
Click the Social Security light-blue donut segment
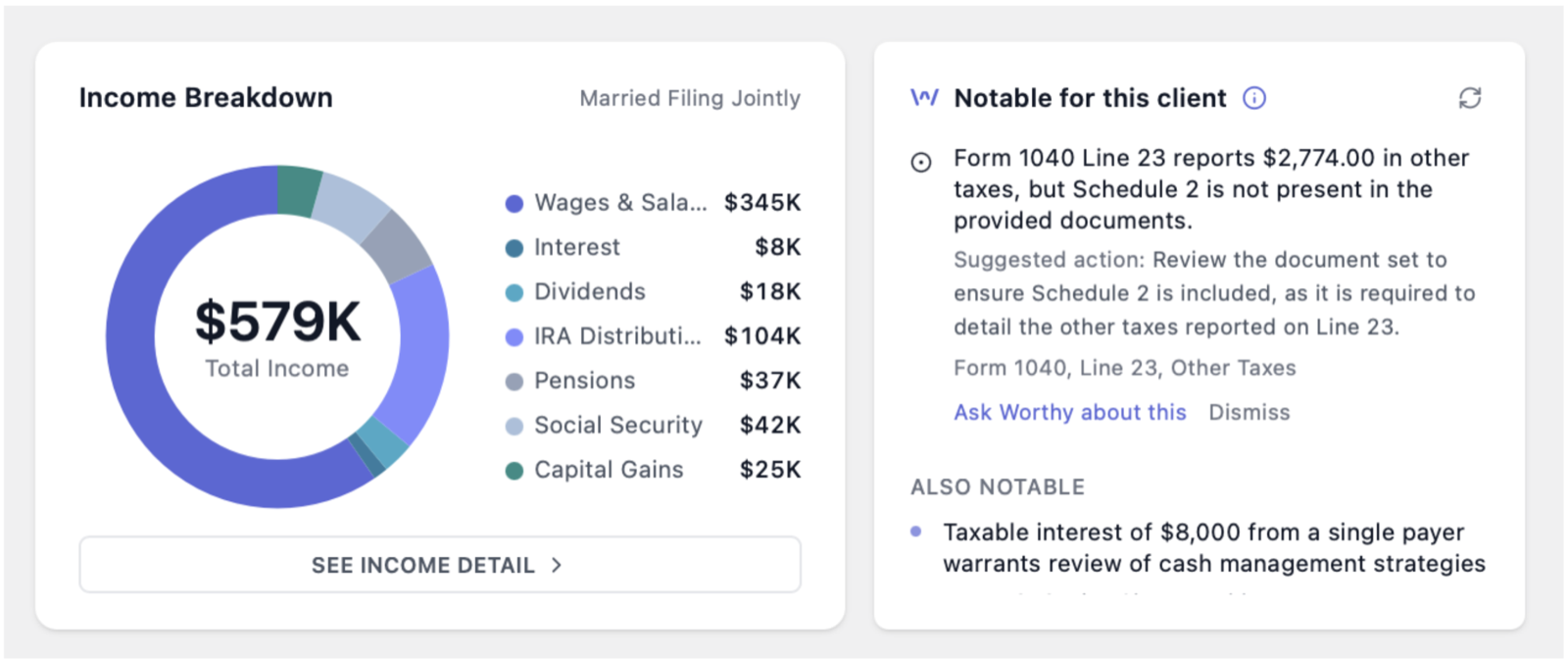[x=349, y=206]
